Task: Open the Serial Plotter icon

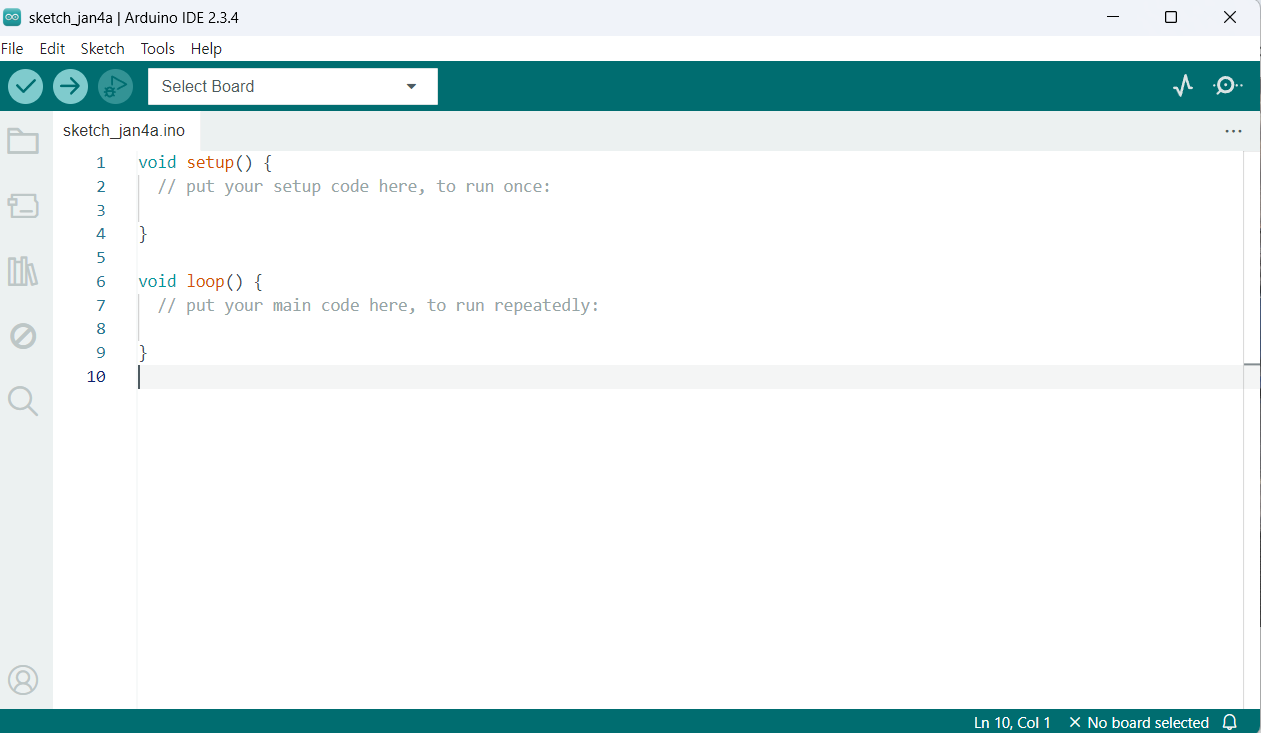Action: click(x=1183, y=86)
